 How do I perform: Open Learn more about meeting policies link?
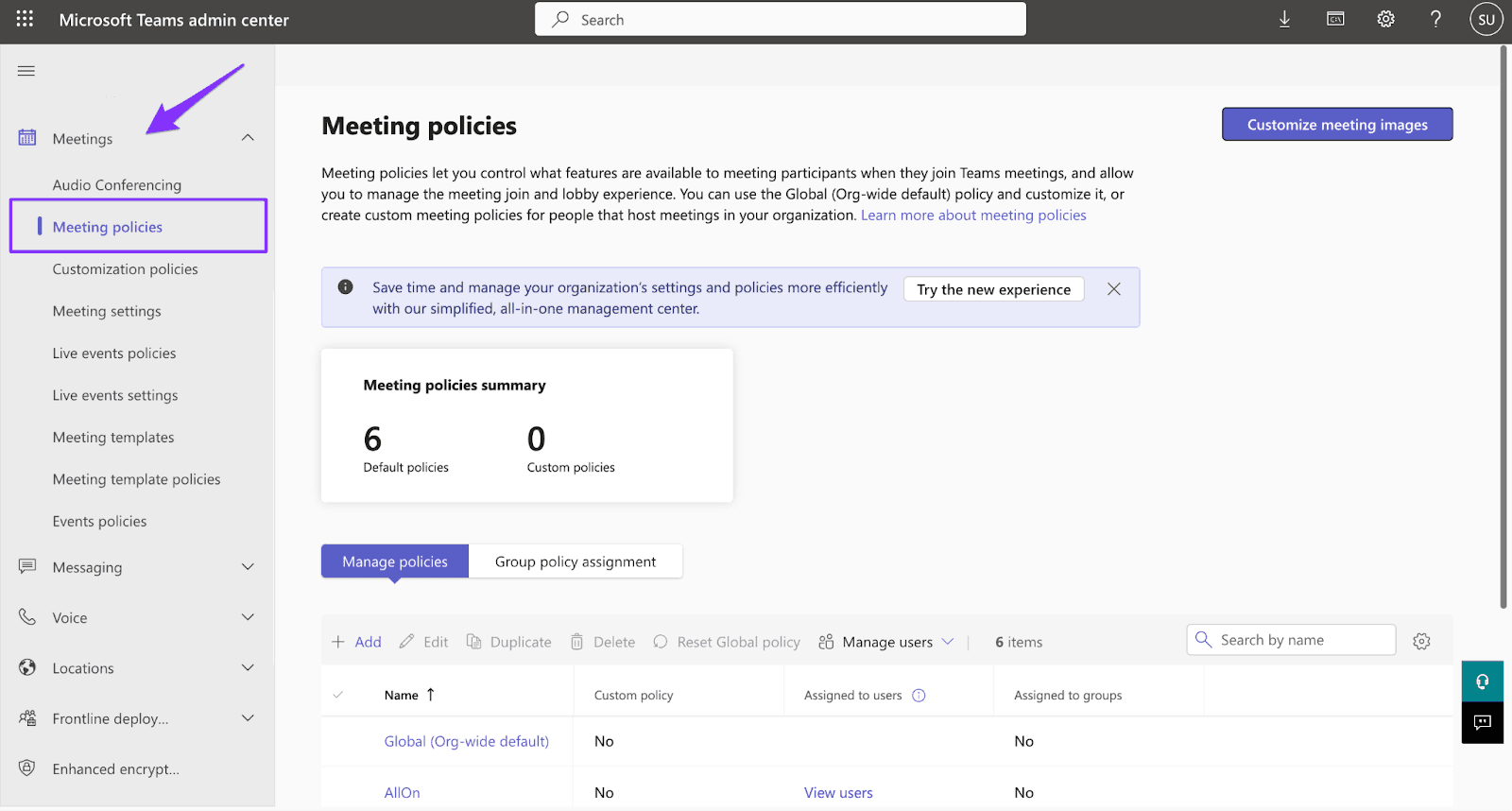click(x=973, y=216)
